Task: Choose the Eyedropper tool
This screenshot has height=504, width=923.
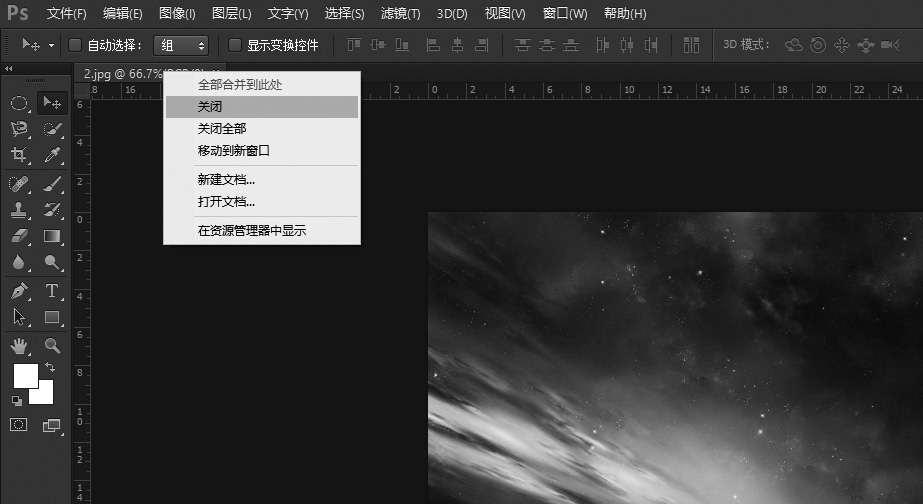Action: pyautogui.click(x=52, y=155)
